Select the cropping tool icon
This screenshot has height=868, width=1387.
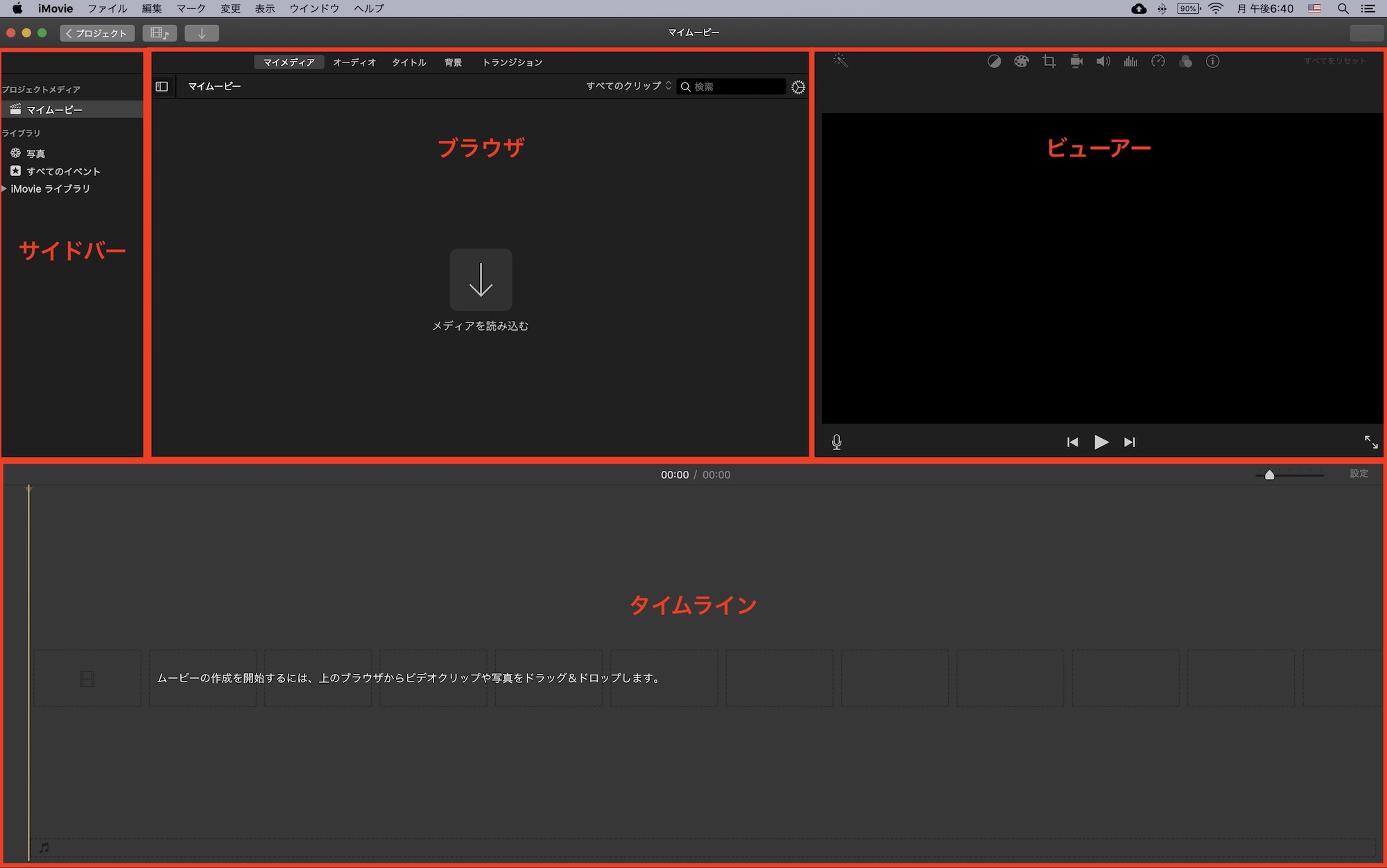[x=1049, y=62]
